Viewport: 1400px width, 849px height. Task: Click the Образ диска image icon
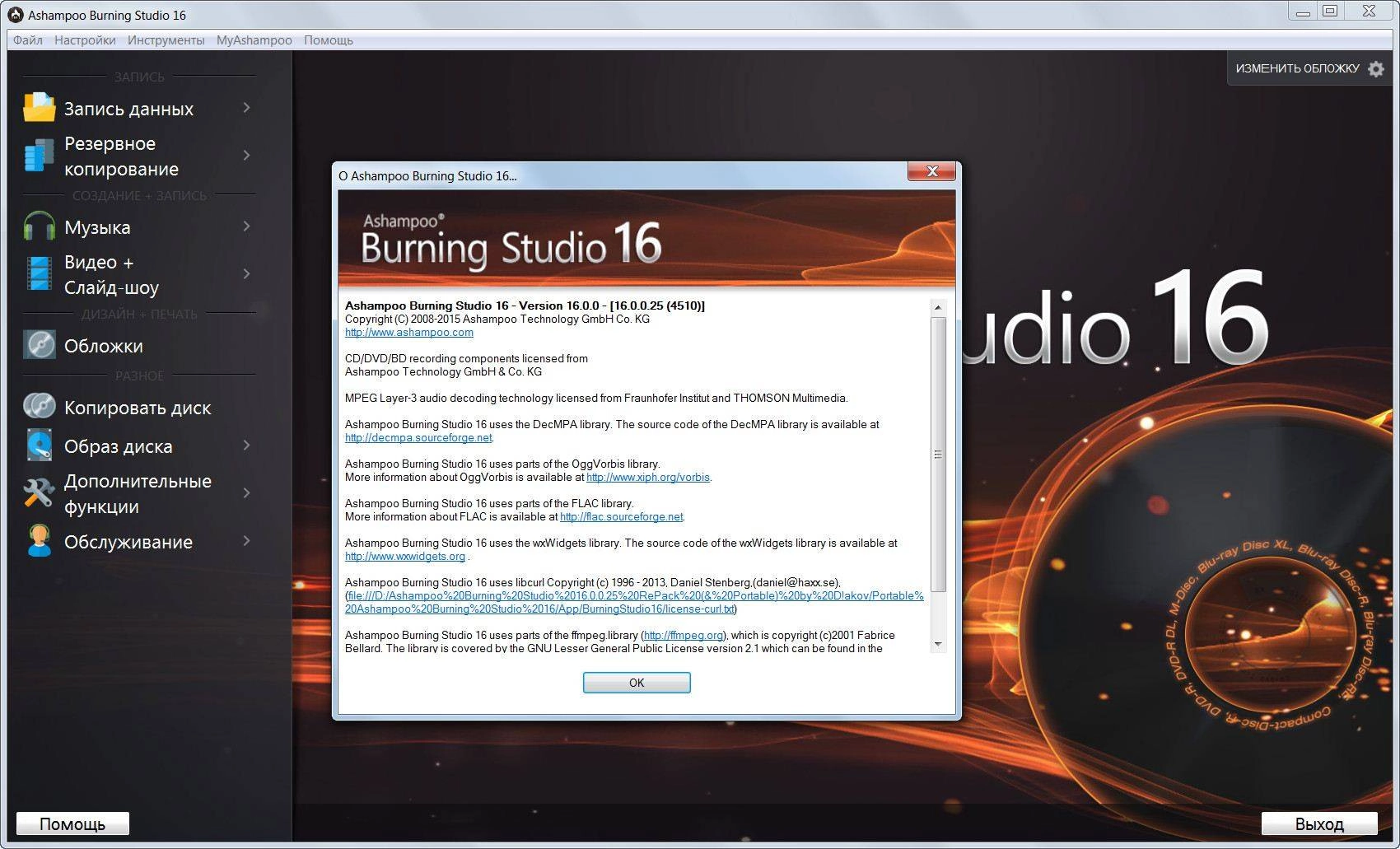click(x=39, y=445)
